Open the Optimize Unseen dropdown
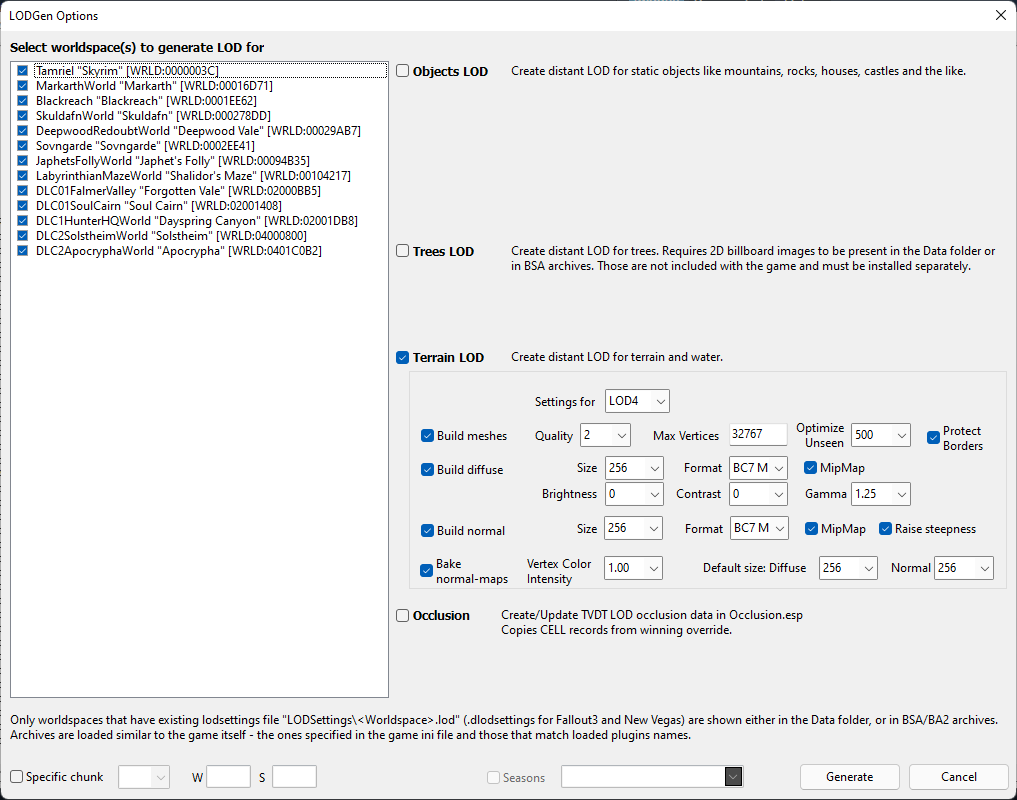Viewport: 1017px width, 800px height. click(x=881, y=435)
